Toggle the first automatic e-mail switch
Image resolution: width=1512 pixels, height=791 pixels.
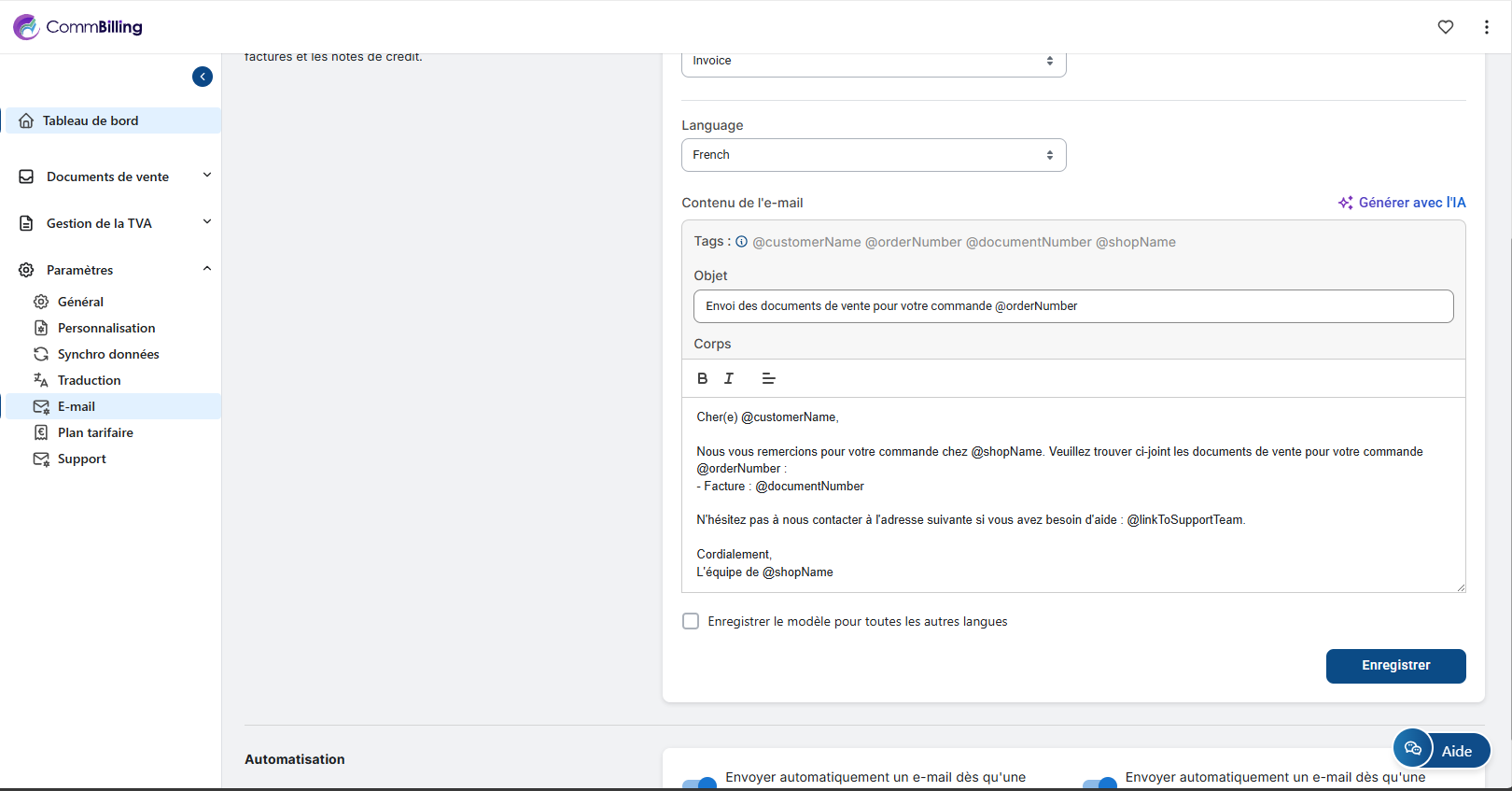[700, 783]
